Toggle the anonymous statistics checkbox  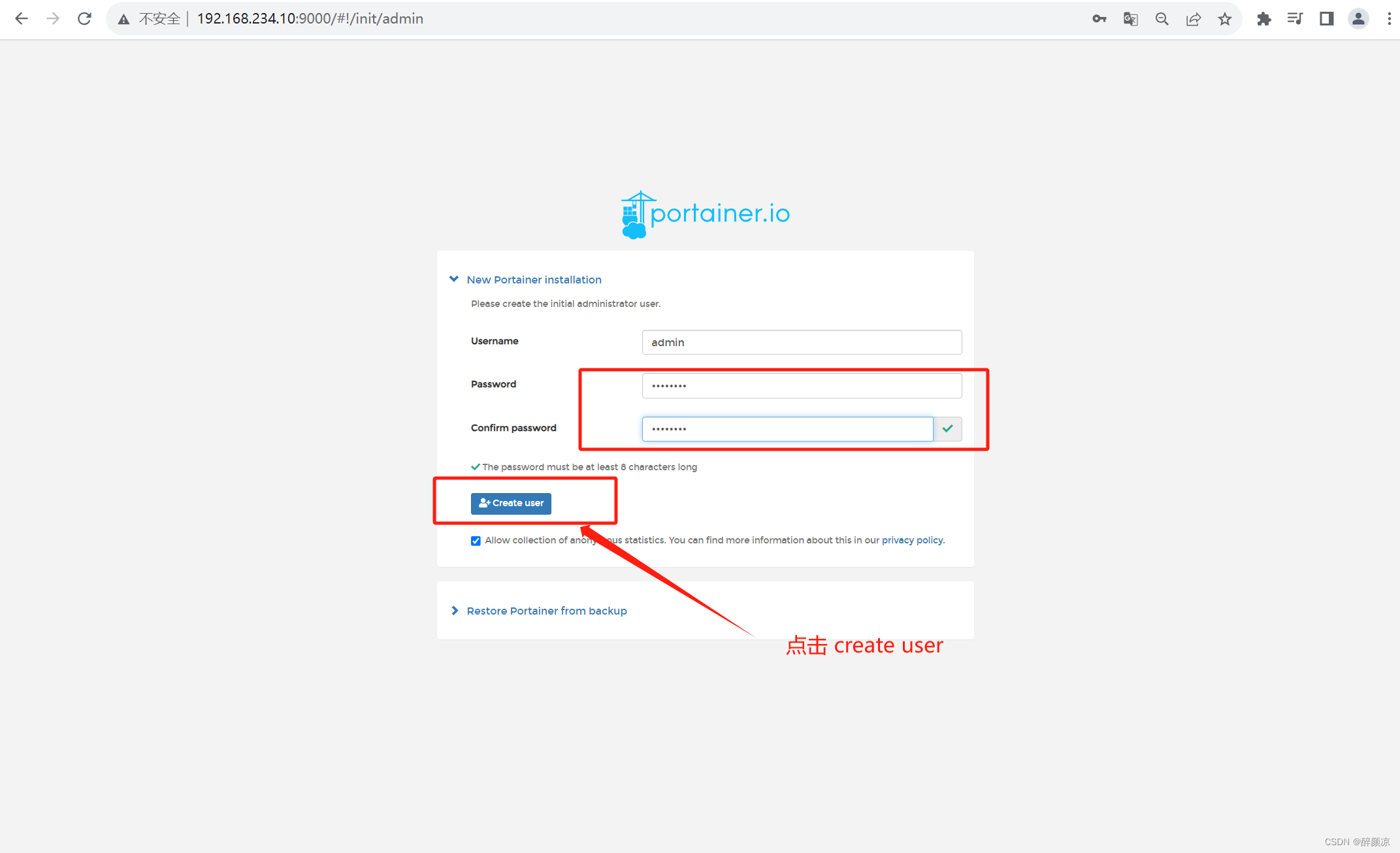[476, 540]
